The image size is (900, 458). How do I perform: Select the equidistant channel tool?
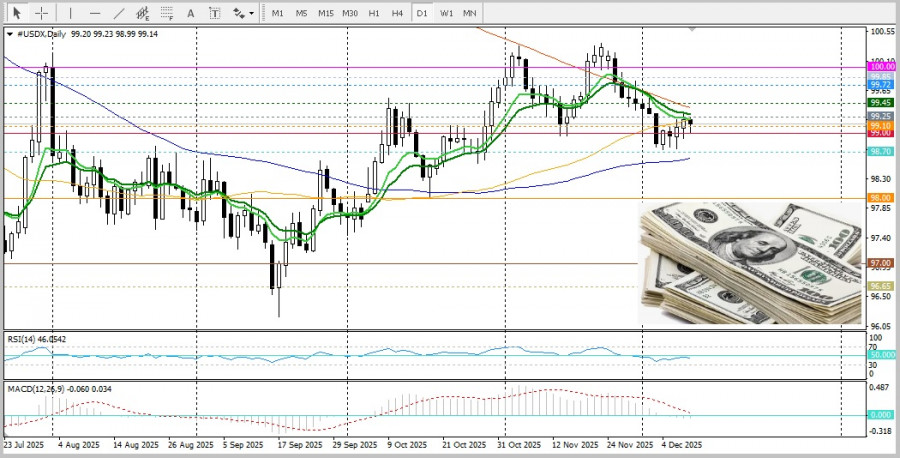tap(143, 13)
